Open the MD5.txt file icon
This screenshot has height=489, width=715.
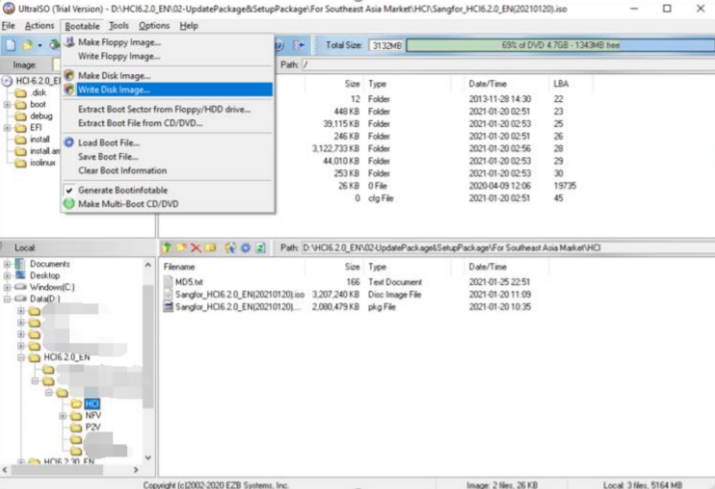pyautogui.click(x=168, y=283)
